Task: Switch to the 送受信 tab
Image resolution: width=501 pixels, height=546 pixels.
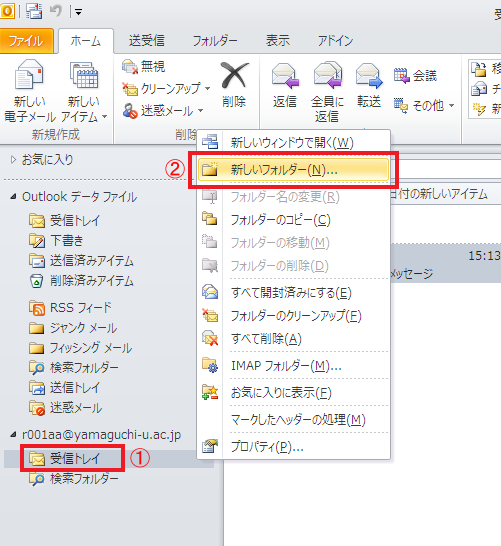Action: pos(147,41)
